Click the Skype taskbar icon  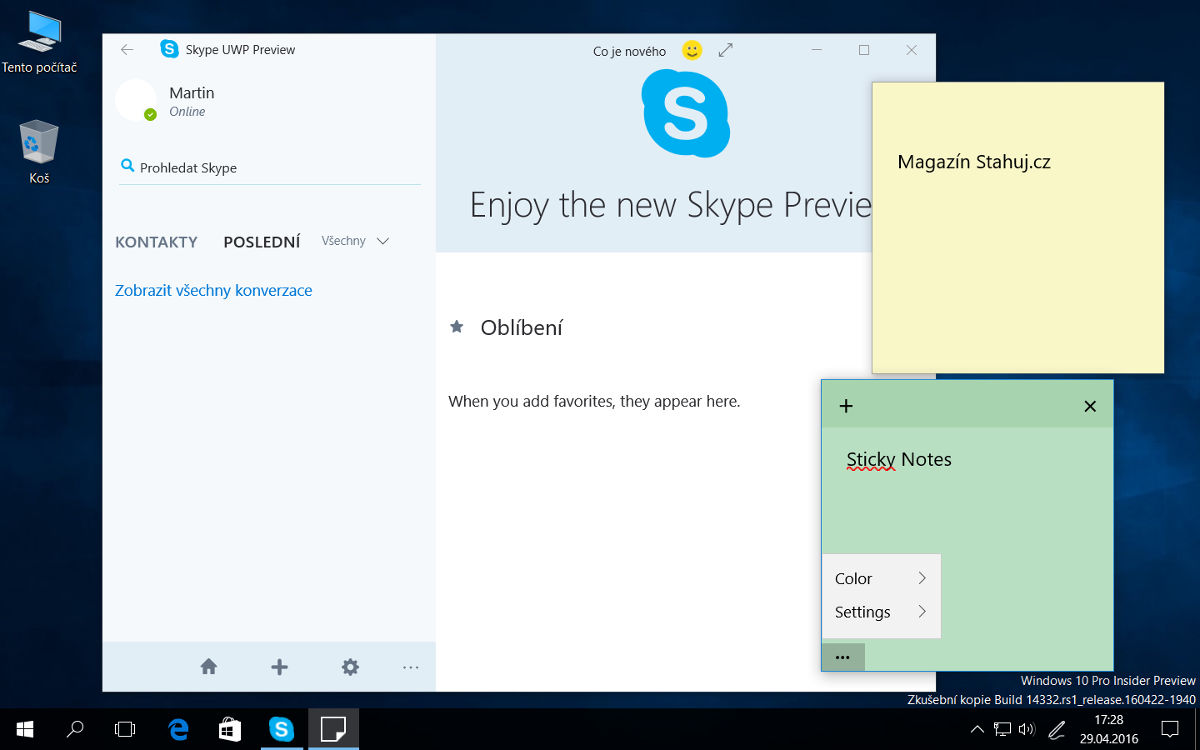[x=282, y=729]
